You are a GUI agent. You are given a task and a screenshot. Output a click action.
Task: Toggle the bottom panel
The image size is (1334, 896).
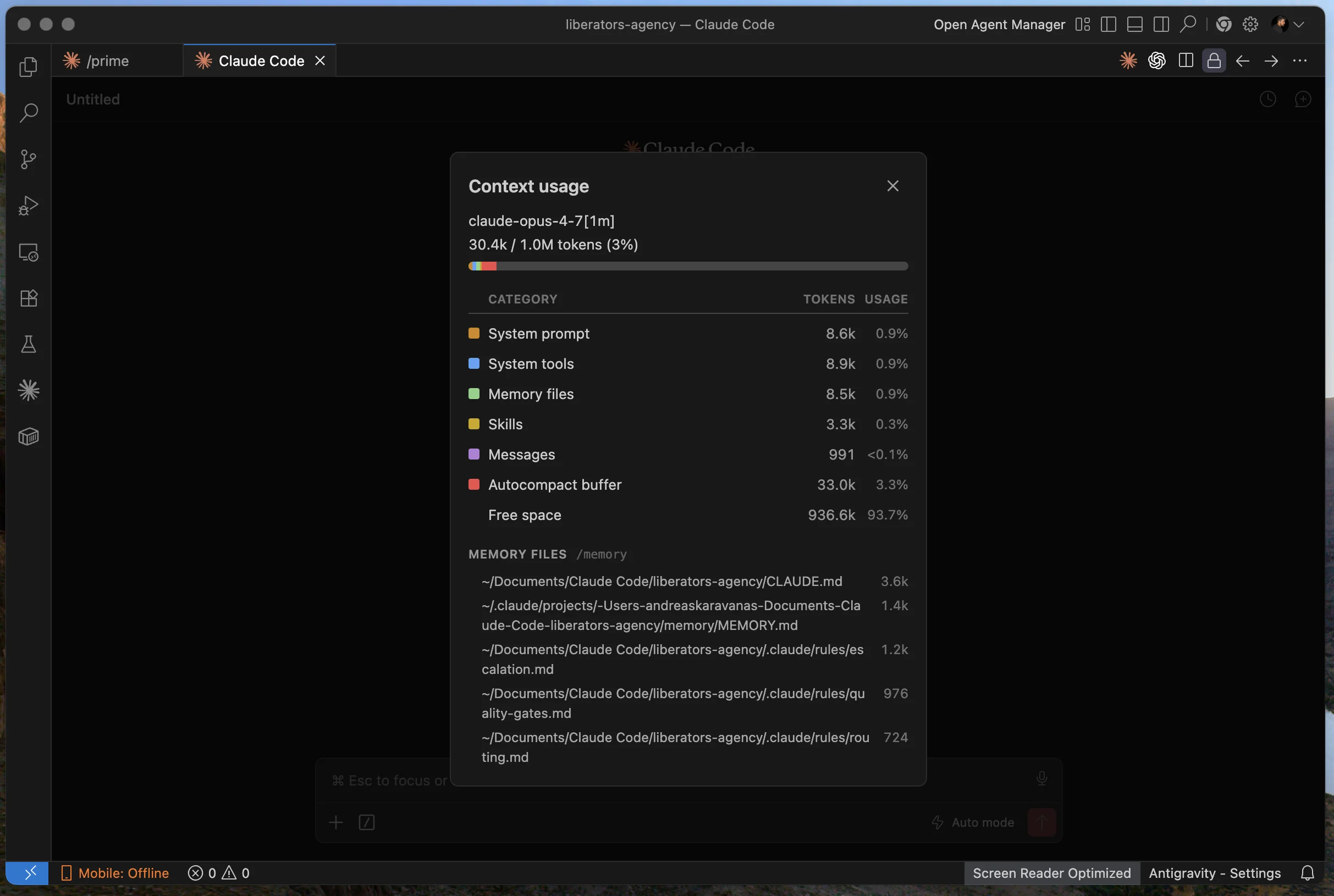[x=1134, y=25]
